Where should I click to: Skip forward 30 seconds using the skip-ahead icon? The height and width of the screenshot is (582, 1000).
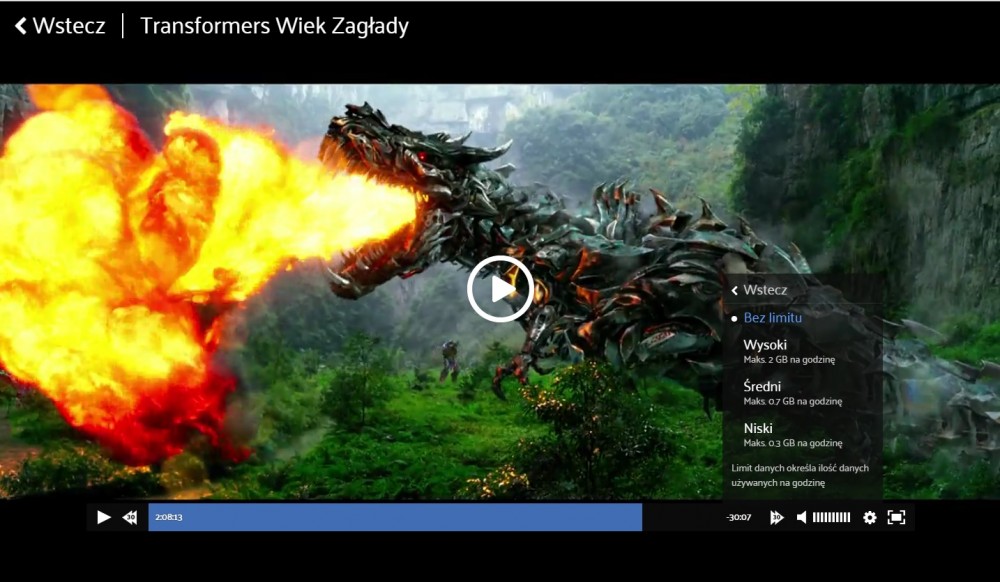[x=776, y=517]
